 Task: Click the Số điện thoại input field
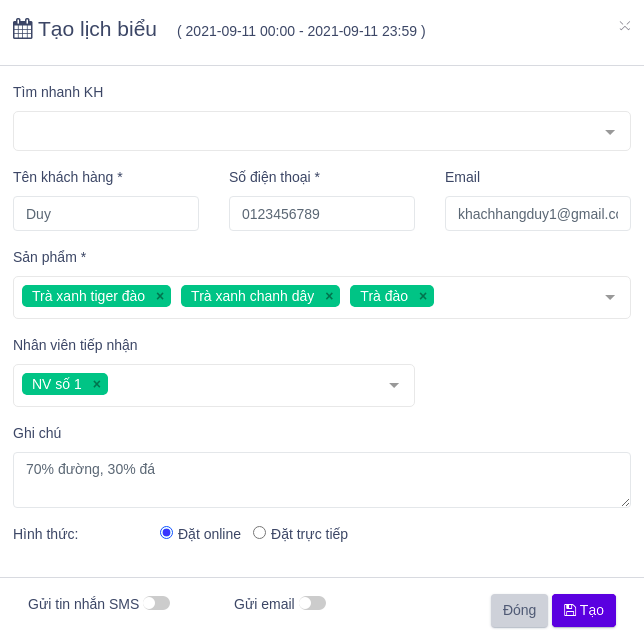click(322, 214)
